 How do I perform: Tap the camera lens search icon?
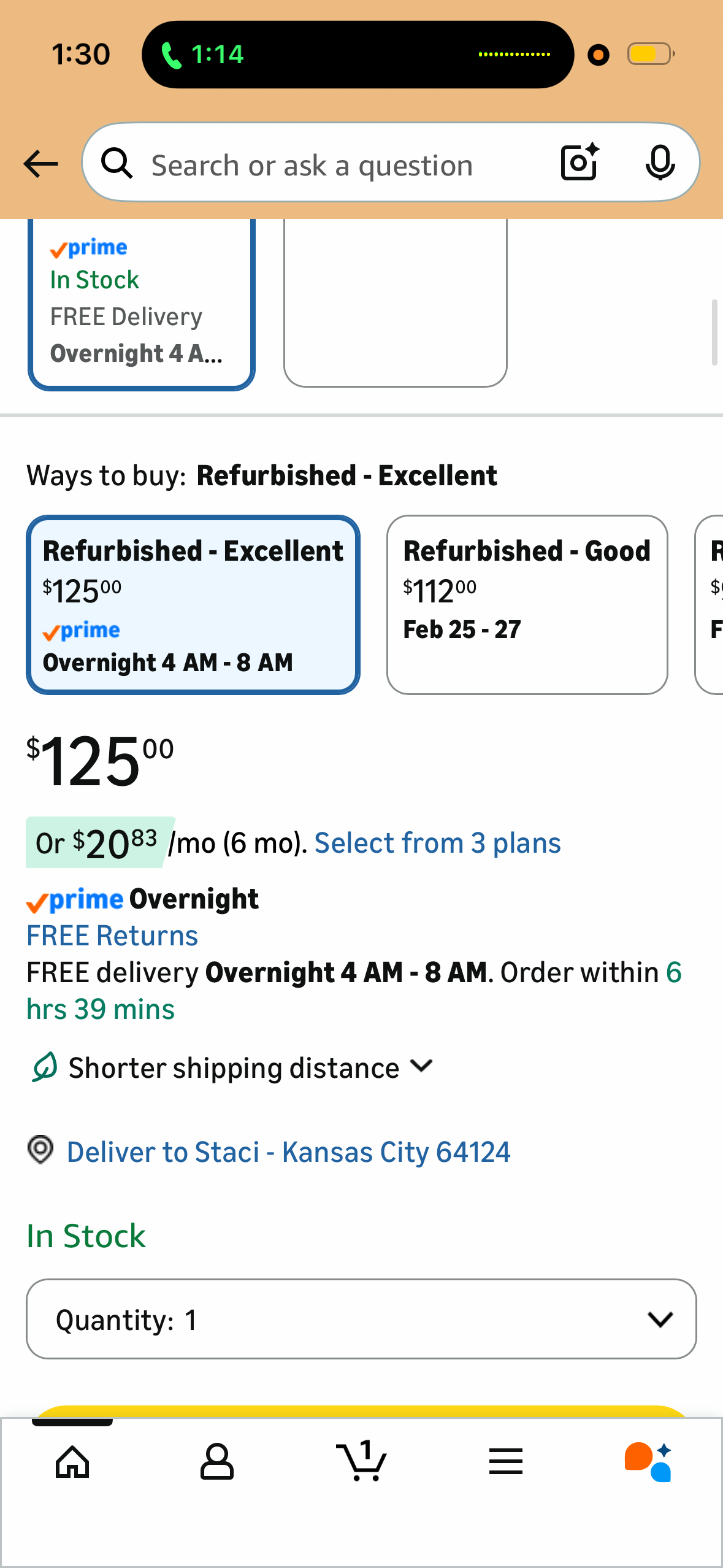(x=580, y=163)
